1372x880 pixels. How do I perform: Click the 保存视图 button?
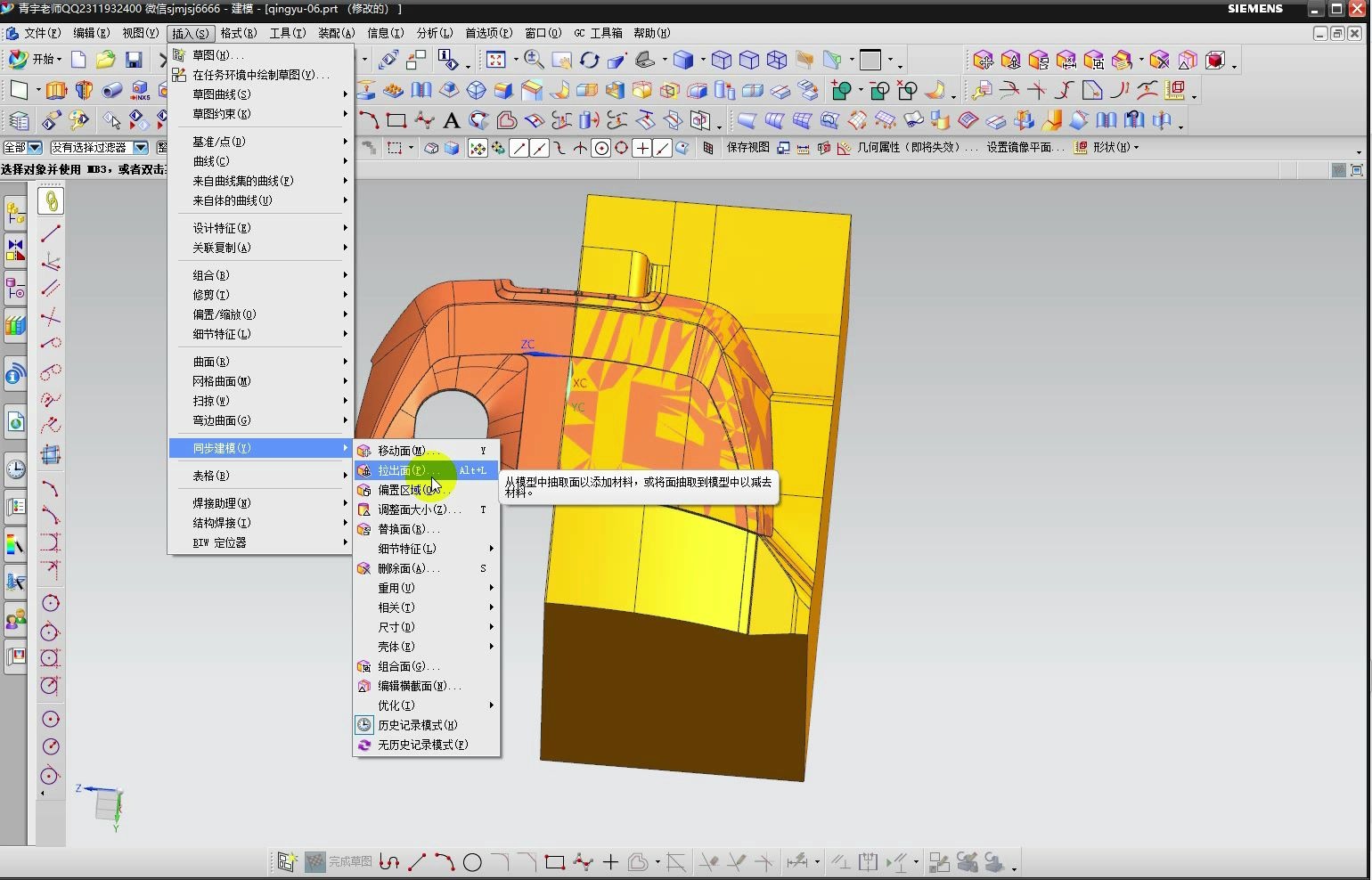pyautogui.click(x=747, y=148)
